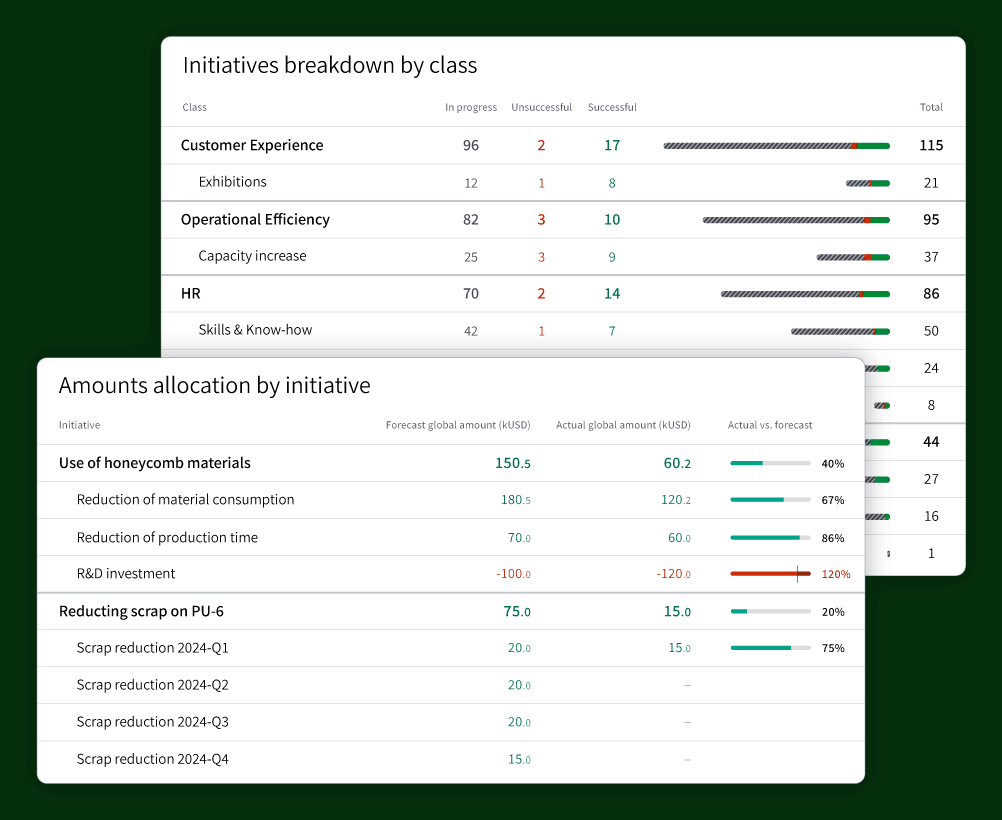
Task: Select the Use of honeycomb materials row
Action: [x=451, y=463]
